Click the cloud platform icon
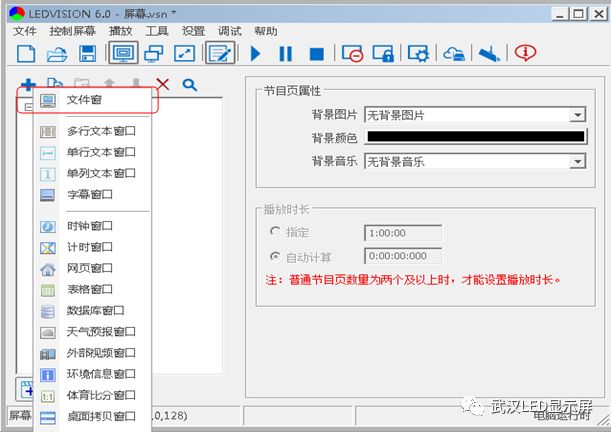Screen dimensions: 612x433 pyautogui.click(x=454, y=53)
